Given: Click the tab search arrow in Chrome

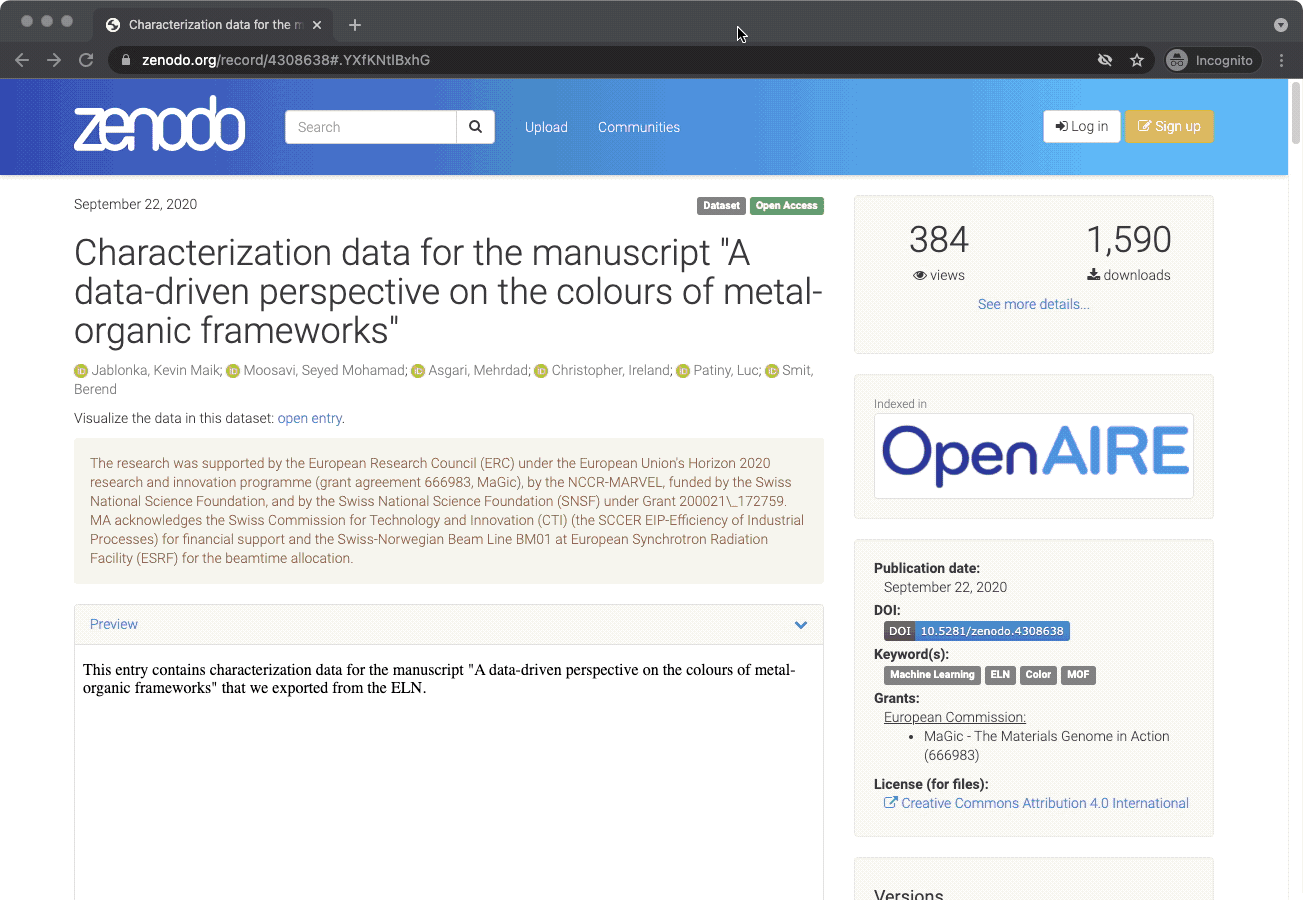Looking at the screenshot, I should pos(1281,25).
